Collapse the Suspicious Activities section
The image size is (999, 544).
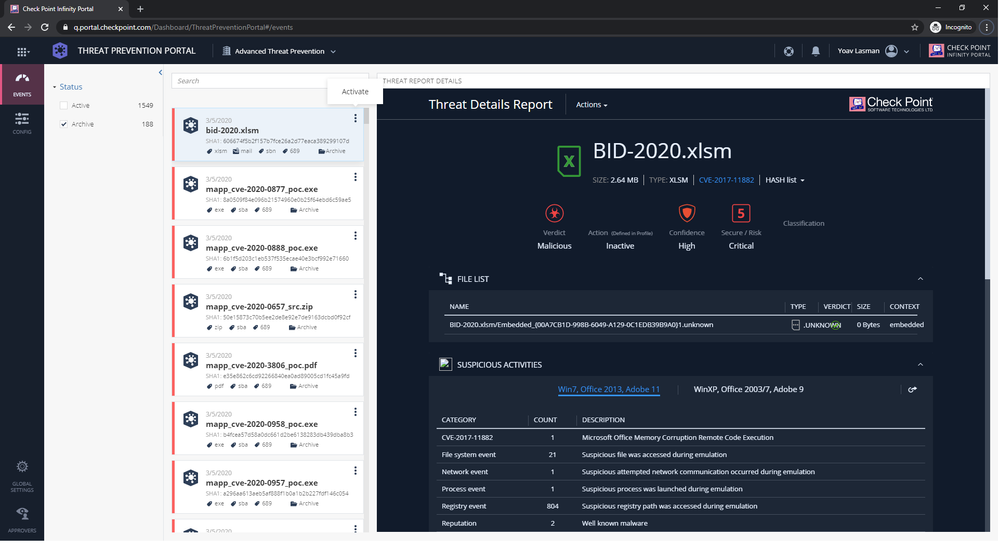tap(920, 365)
